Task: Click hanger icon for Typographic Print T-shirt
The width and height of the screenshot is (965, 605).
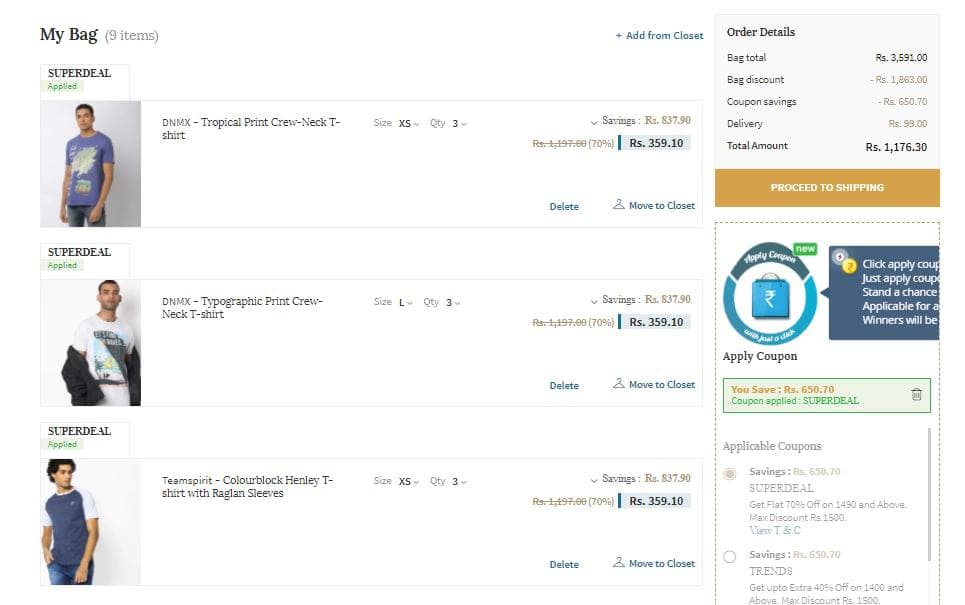Action: tap(619, 383)
